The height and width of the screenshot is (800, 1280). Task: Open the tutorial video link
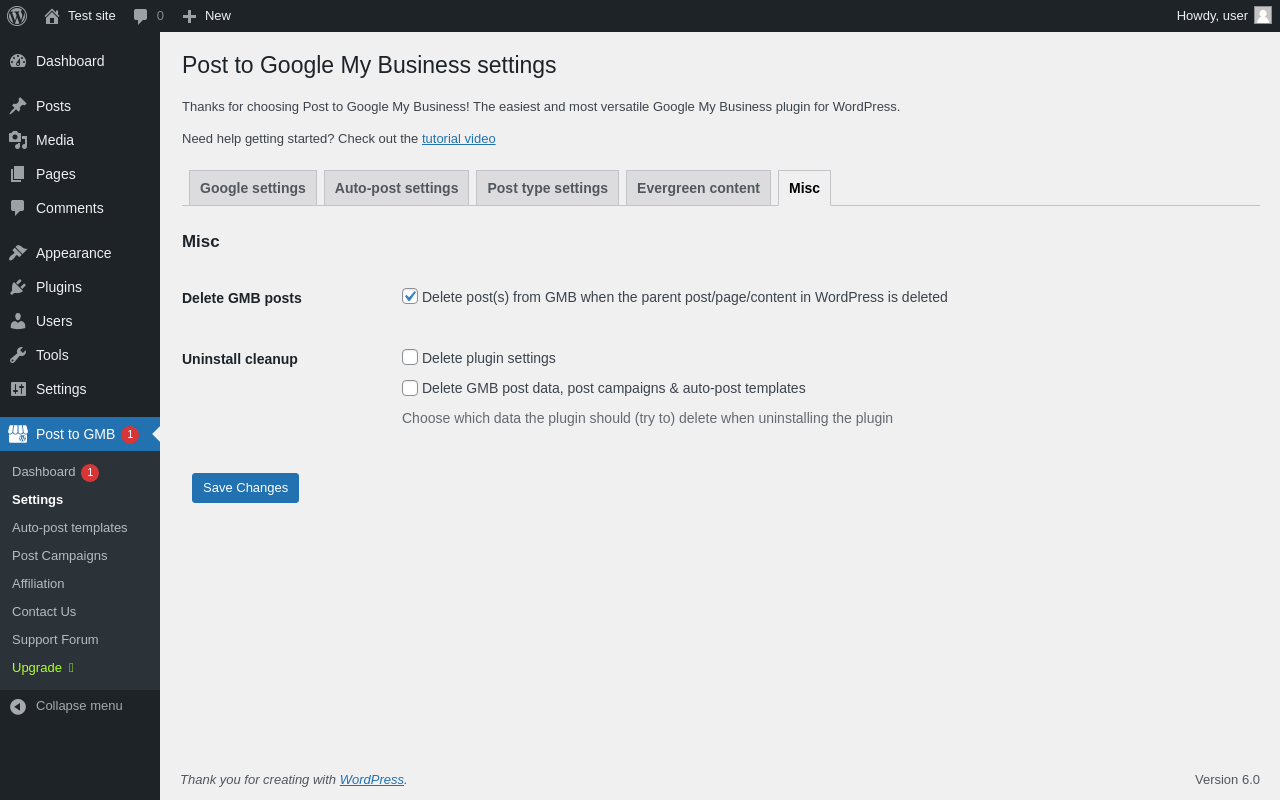(x=458, y=139)
